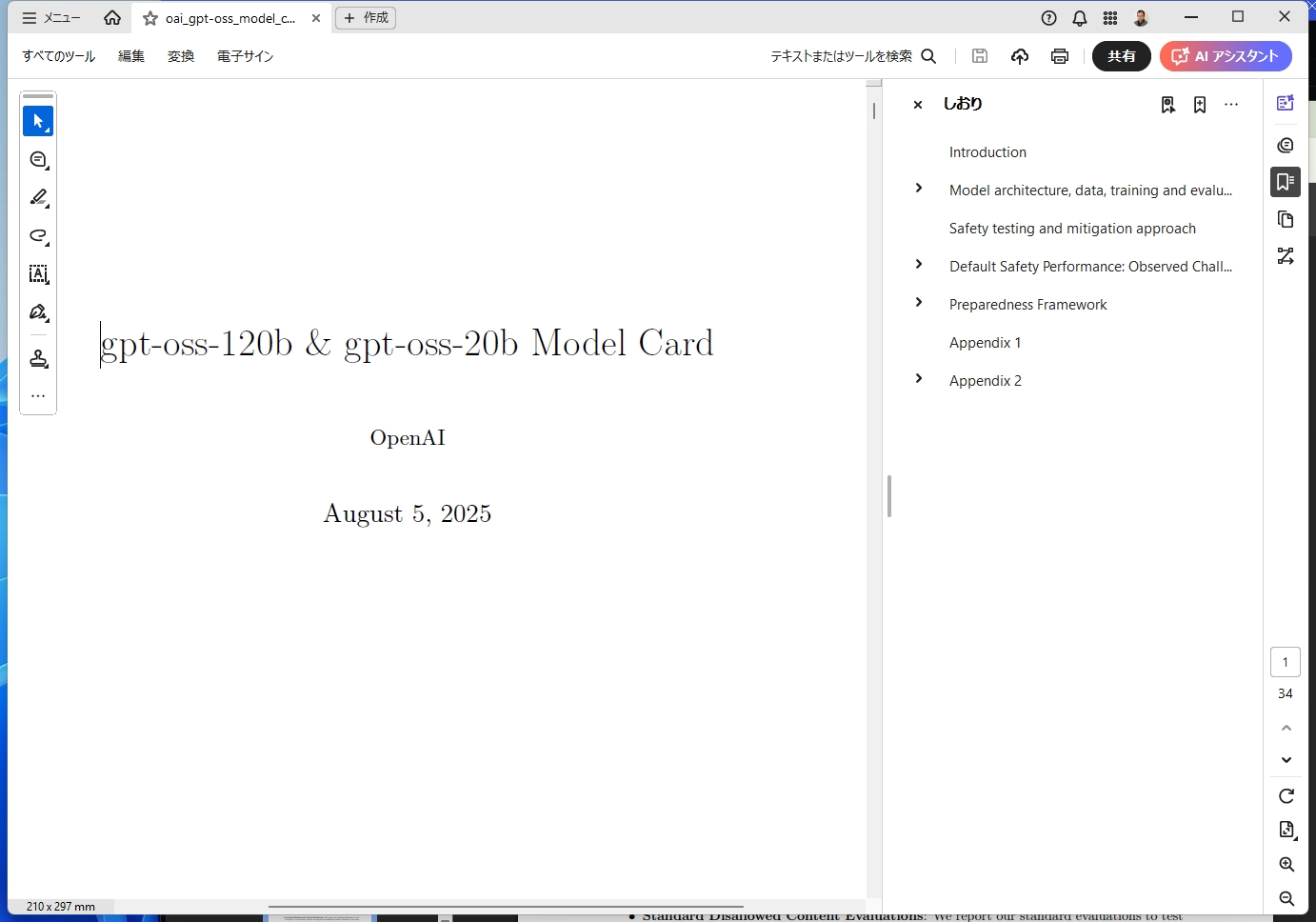Choose the comment tool in the quick toolbar

[38, 160]
